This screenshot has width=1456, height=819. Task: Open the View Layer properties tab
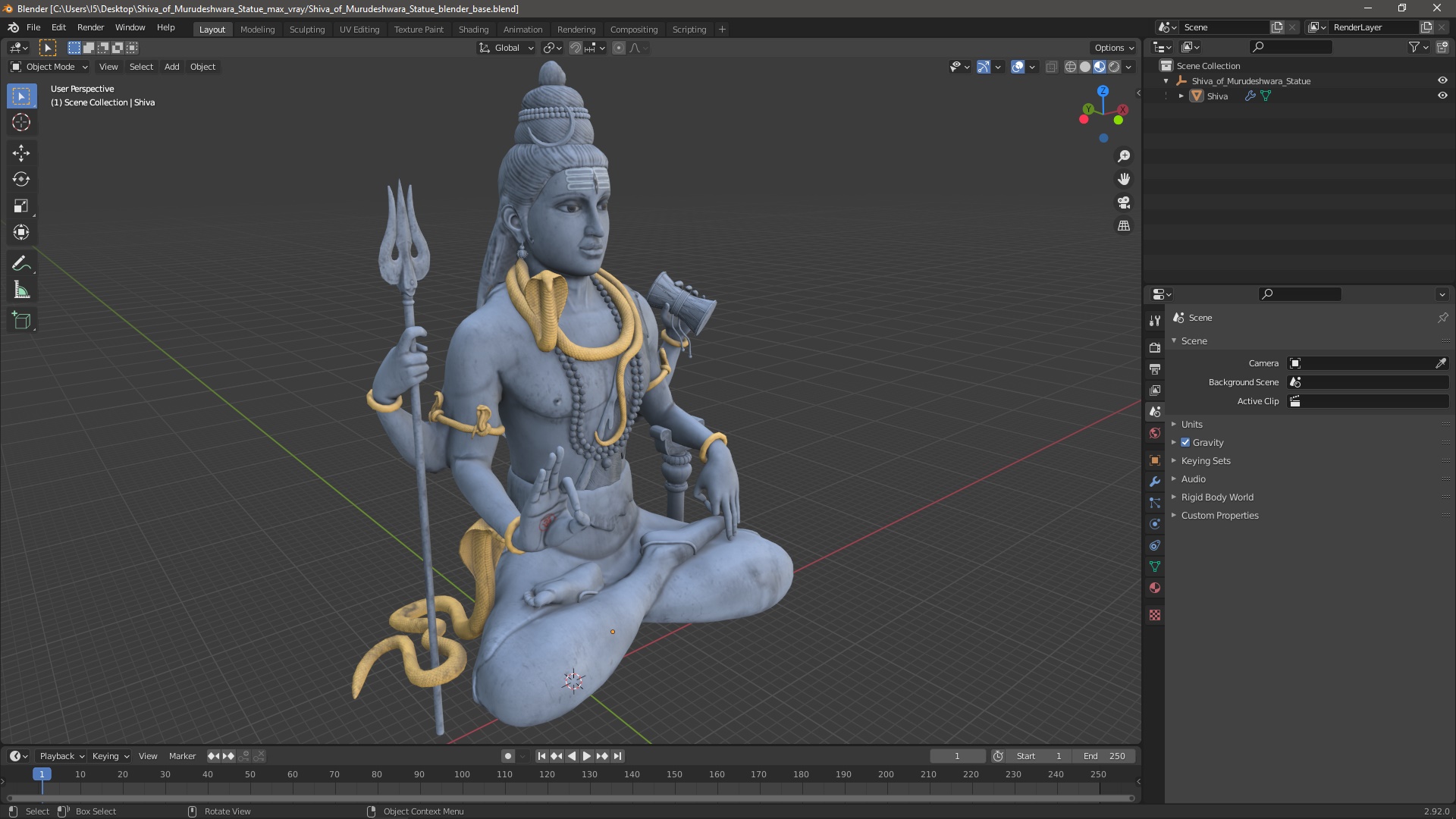coord(1155,390)
